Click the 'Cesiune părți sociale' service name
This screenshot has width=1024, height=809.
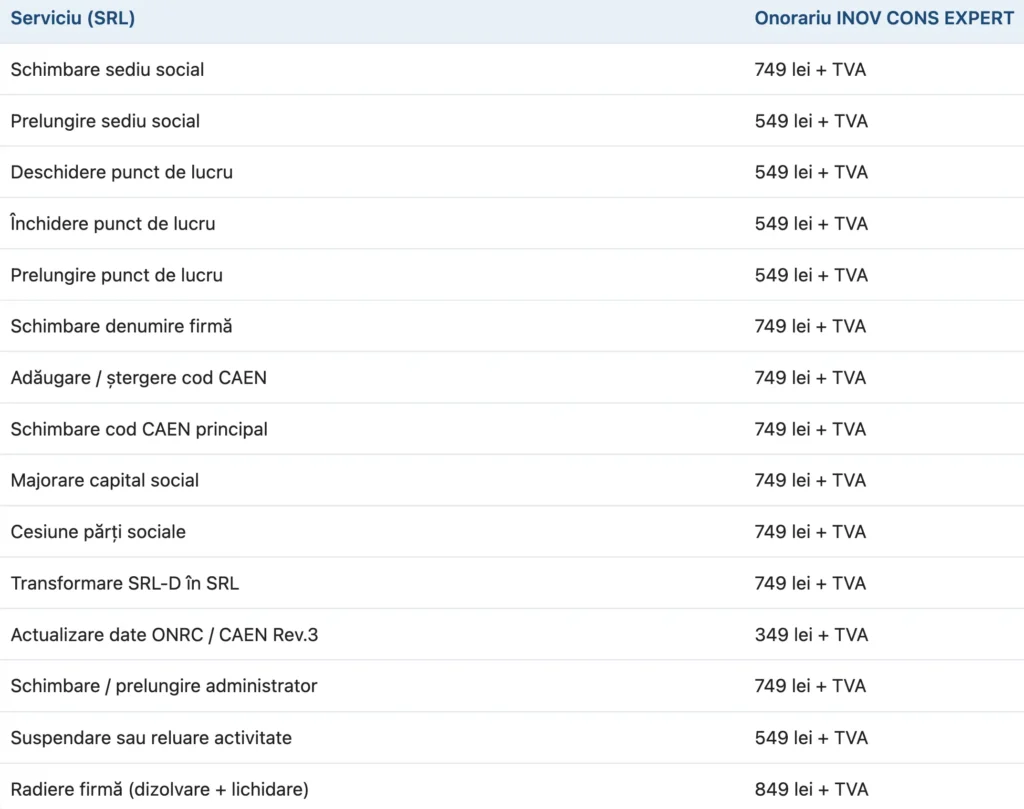pos(98,532)
